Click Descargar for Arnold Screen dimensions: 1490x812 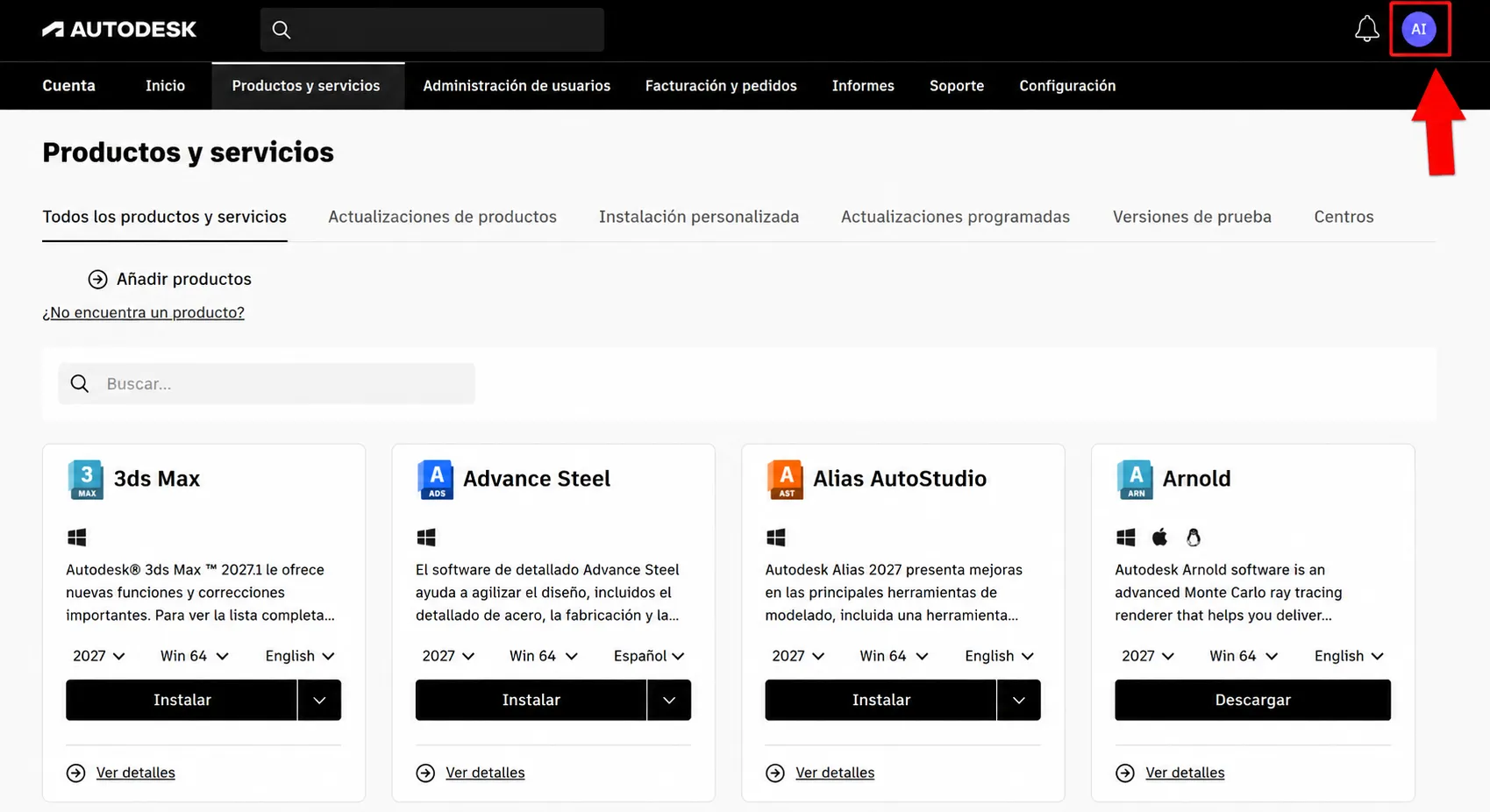[x=1252, y=700]
